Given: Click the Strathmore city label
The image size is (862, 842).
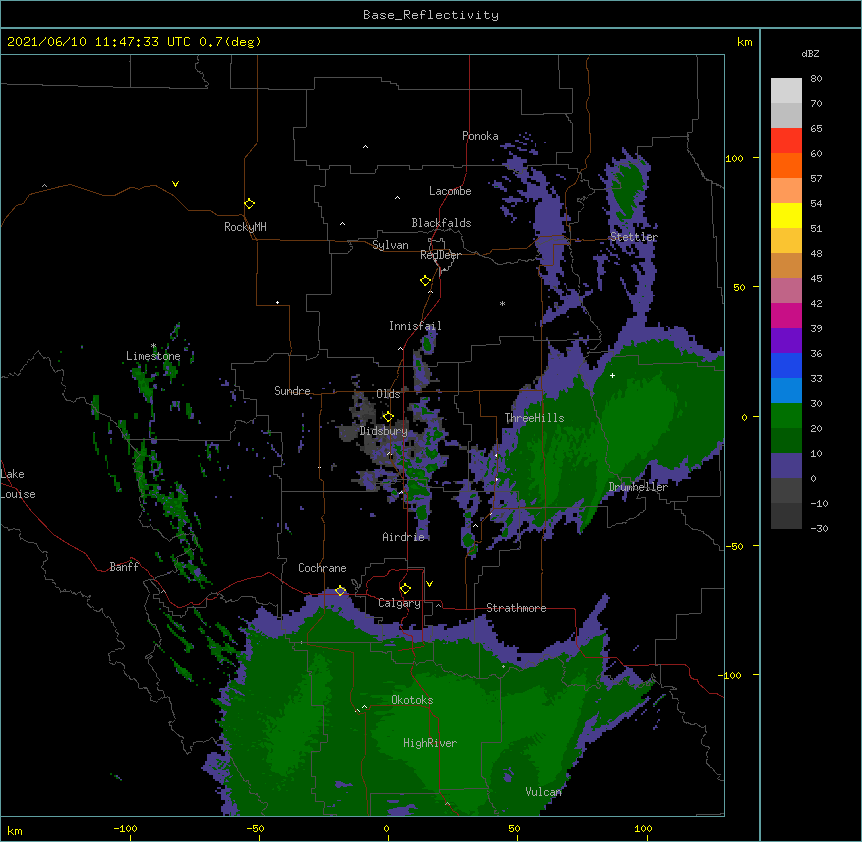Looking at the screenshot, I should click(x=516, y=608).
